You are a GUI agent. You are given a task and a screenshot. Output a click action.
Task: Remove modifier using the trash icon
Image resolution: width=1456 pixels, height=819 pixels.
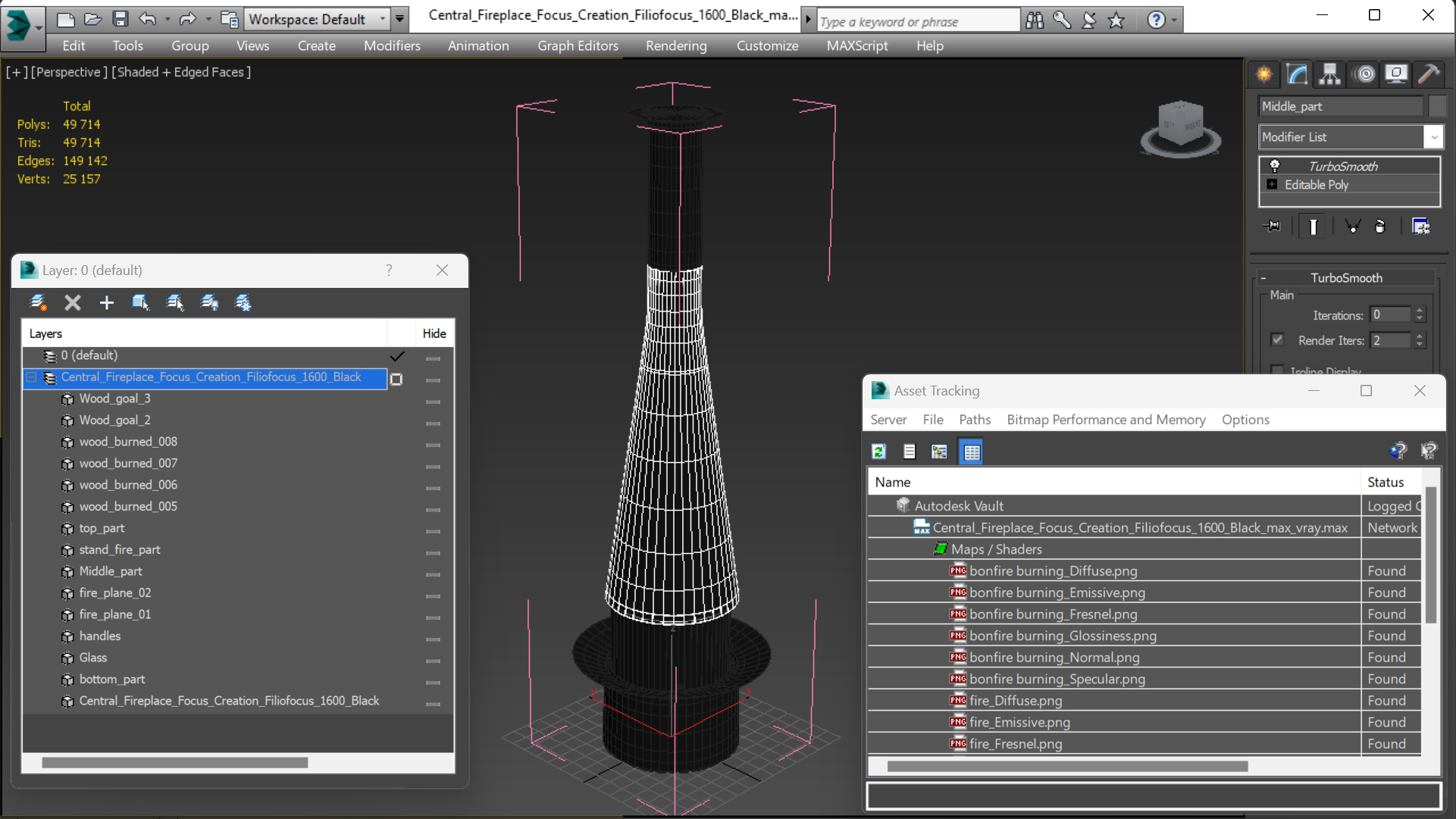point(1380,227)
